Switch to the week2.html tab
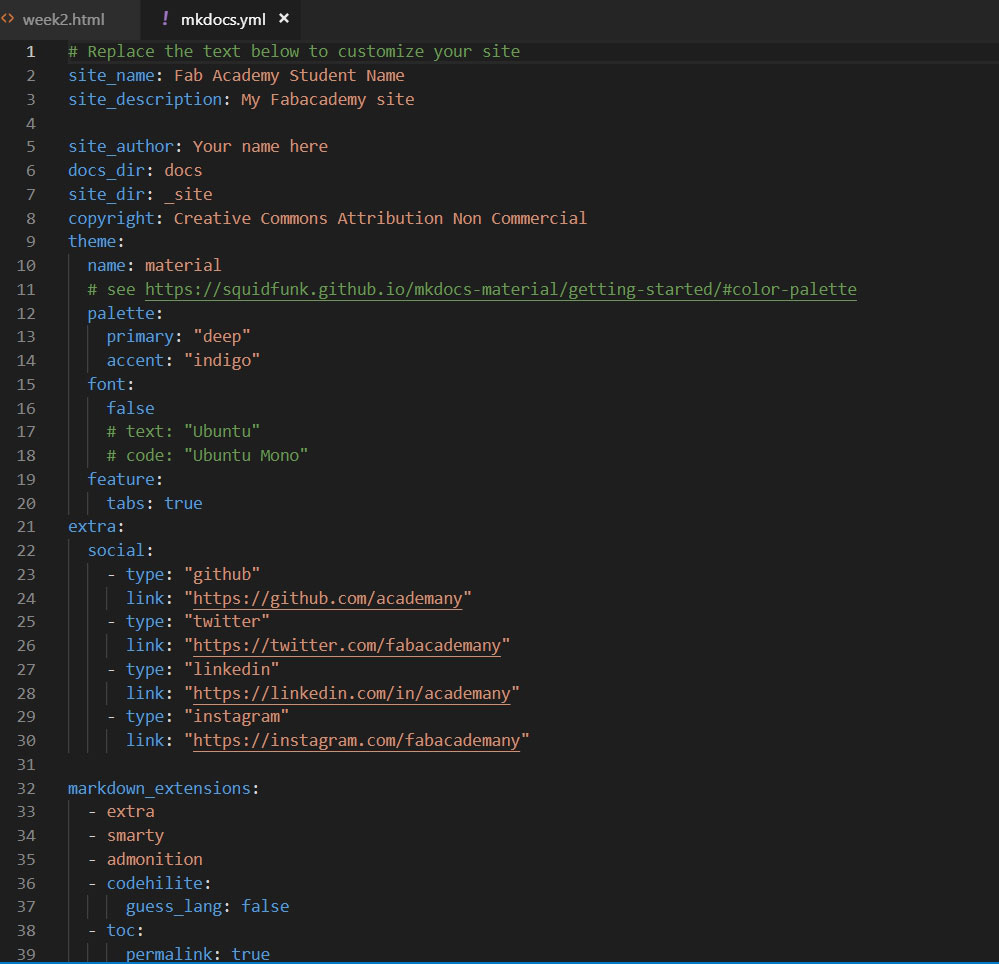Screen dimensions: 999x964 click(x=63, y=20)
